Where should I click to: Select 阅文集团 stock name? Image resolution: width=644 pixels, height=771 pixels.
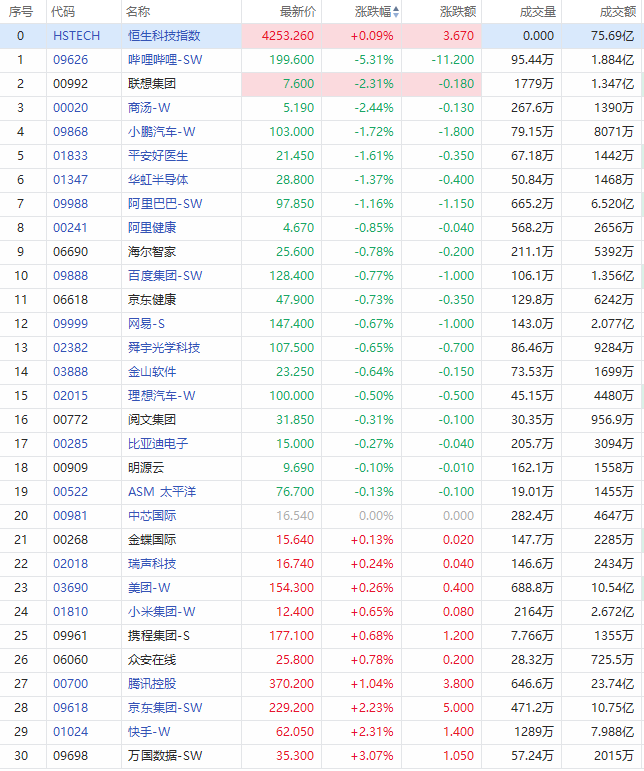coord(152,420)
